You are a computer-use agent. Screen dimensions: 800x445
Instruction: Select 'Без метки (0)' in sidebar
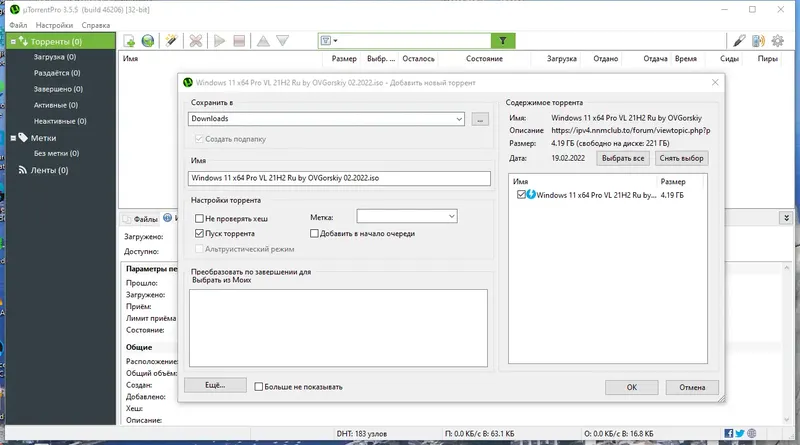pos(56,153)
